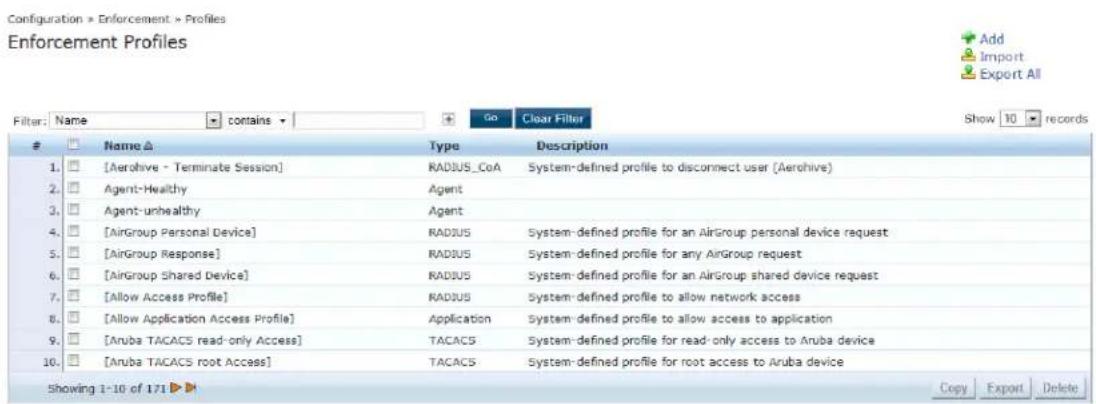Check the Agent-Healthy row checkbox
This screenshot has height=404, width=1096.
click(75, 189)
